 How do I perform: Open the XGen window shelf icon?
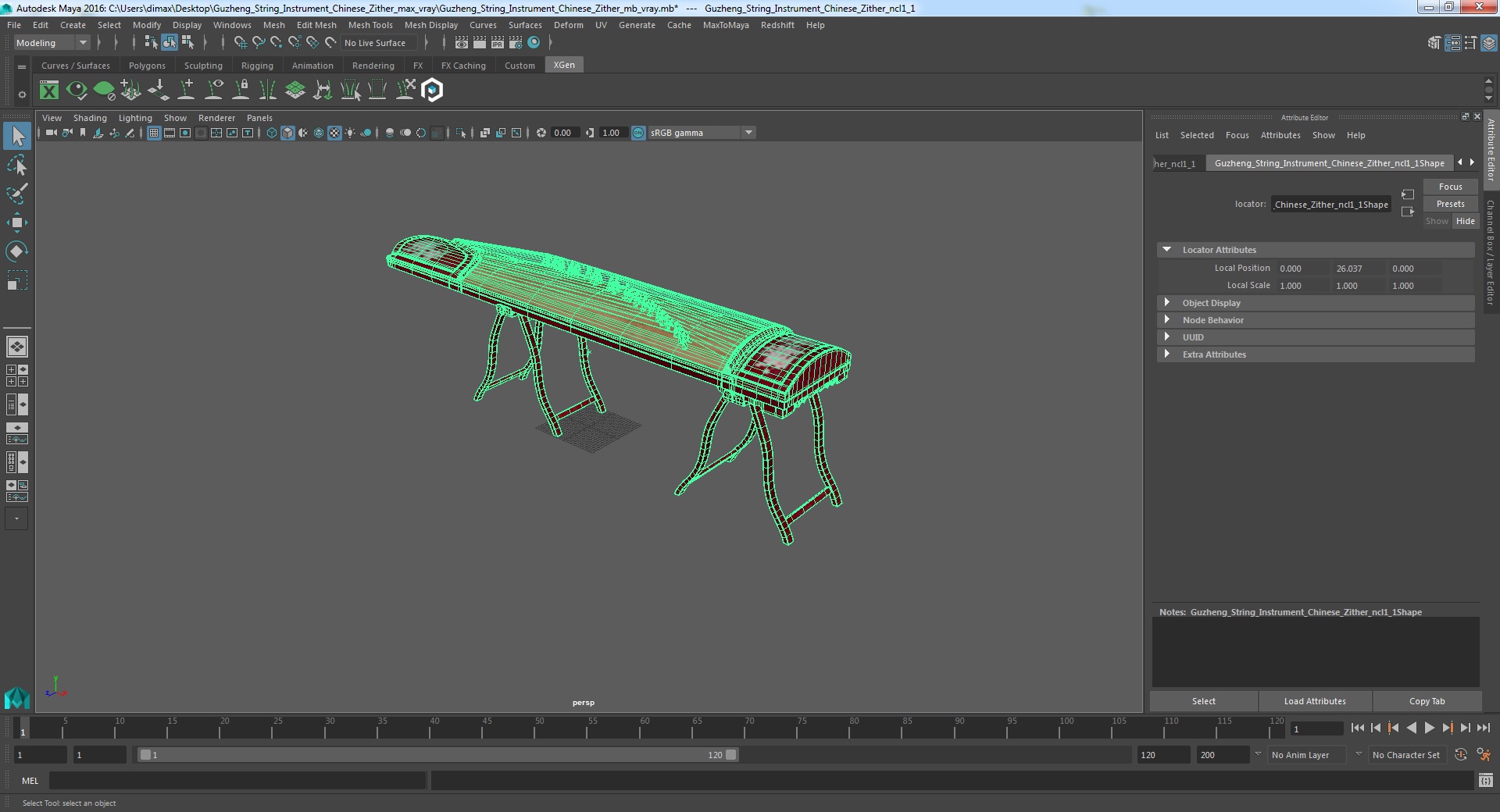[49, 91]
